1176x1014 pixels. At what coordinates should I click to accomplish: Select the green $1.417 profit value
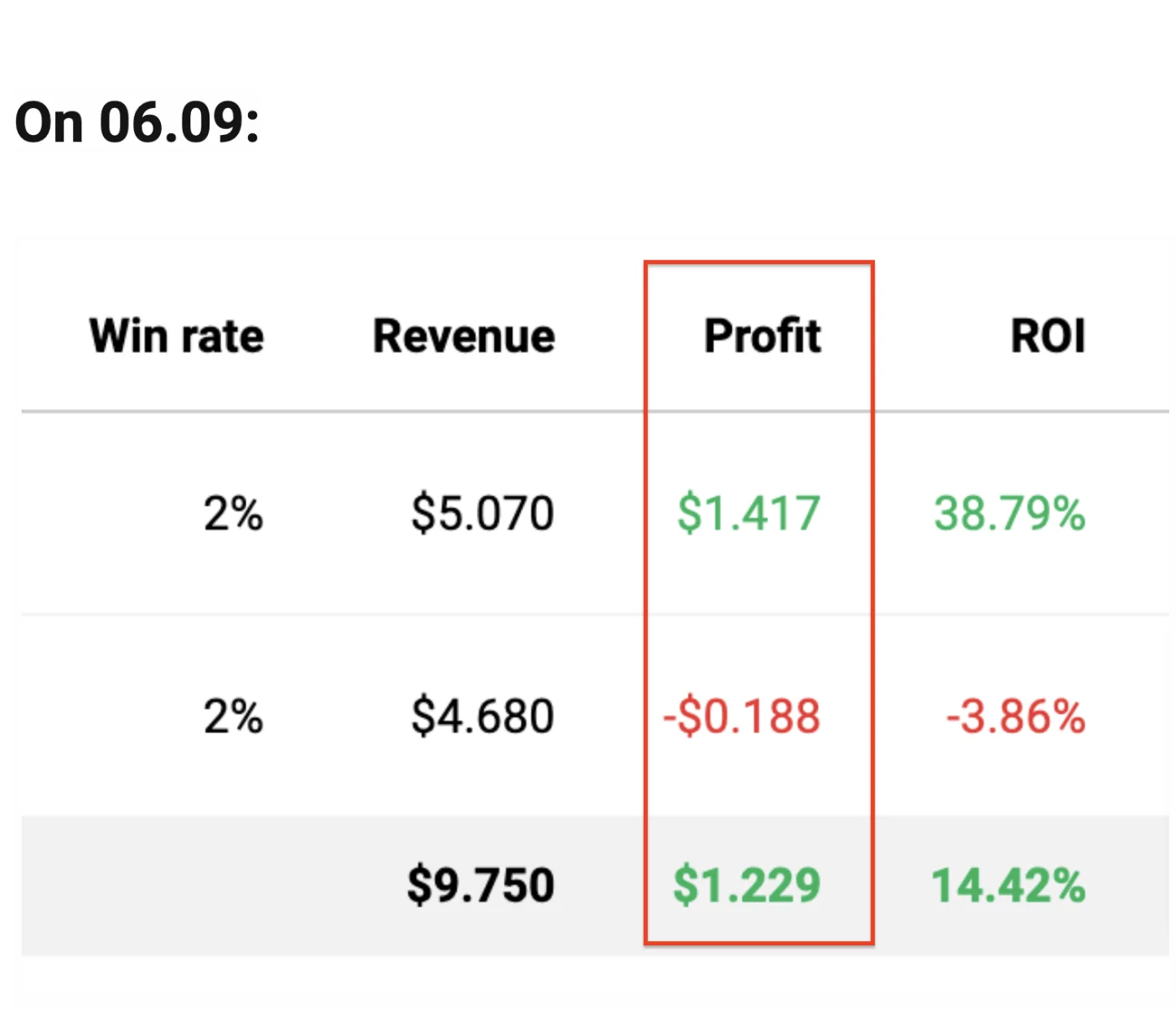pos(749,514)
